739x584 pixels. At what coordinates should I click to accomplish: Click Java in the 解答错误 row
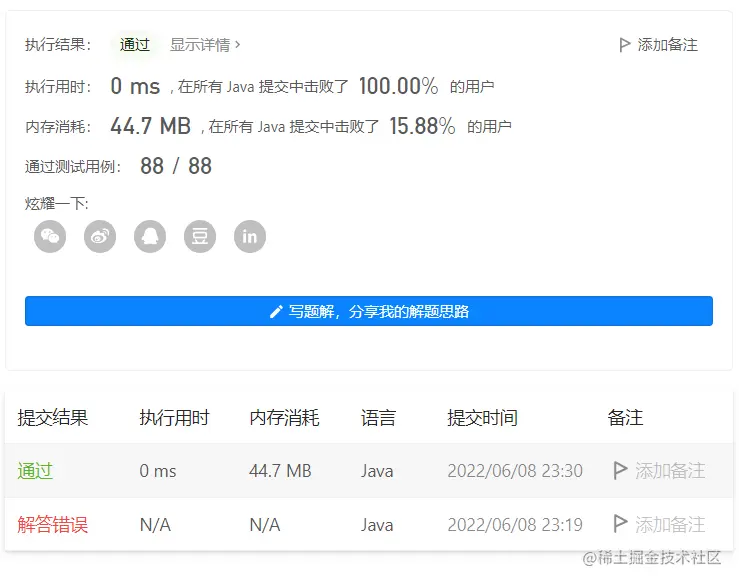click(377, 525)
